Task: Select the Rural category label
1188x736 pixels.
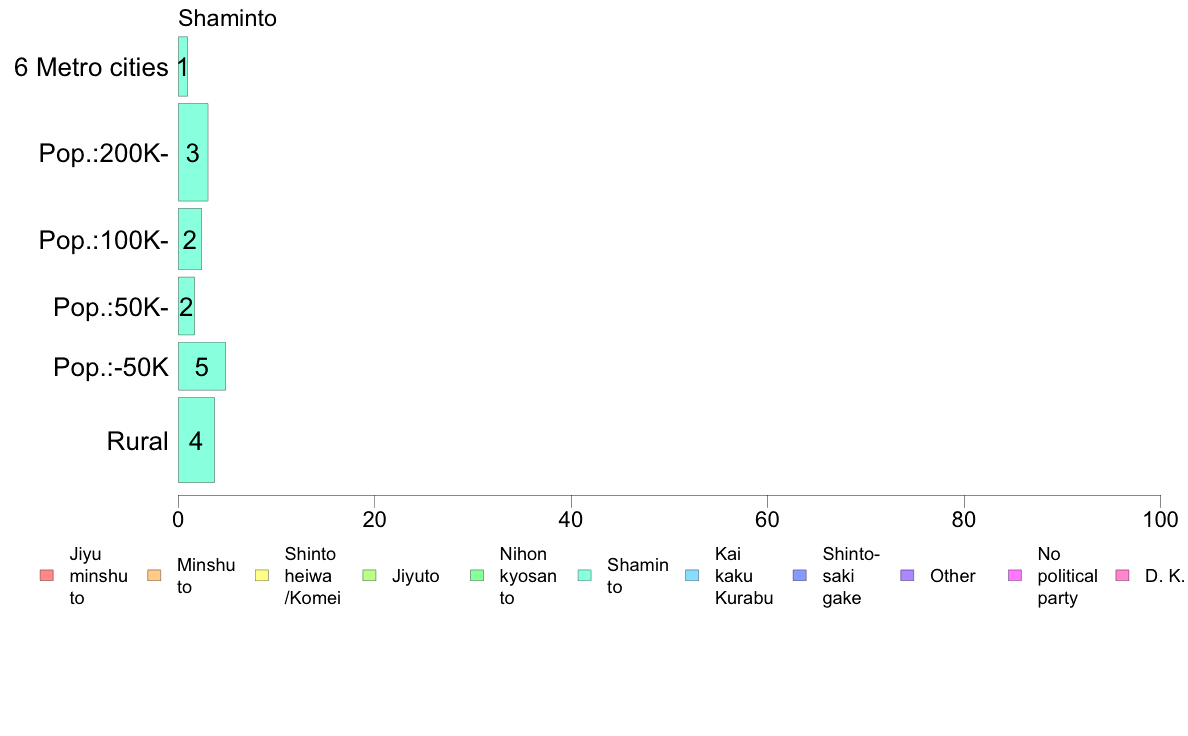Action: (137, 441)
